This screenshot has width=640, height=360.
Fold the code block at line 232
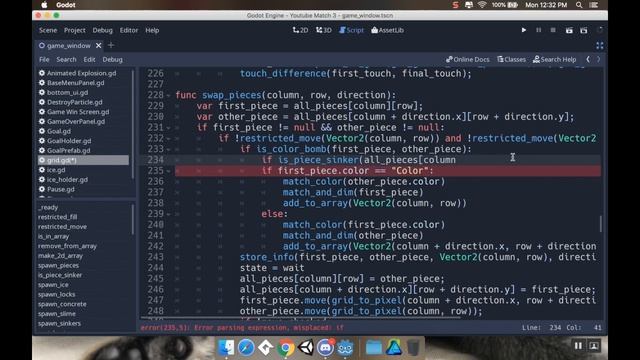(169, 138)
